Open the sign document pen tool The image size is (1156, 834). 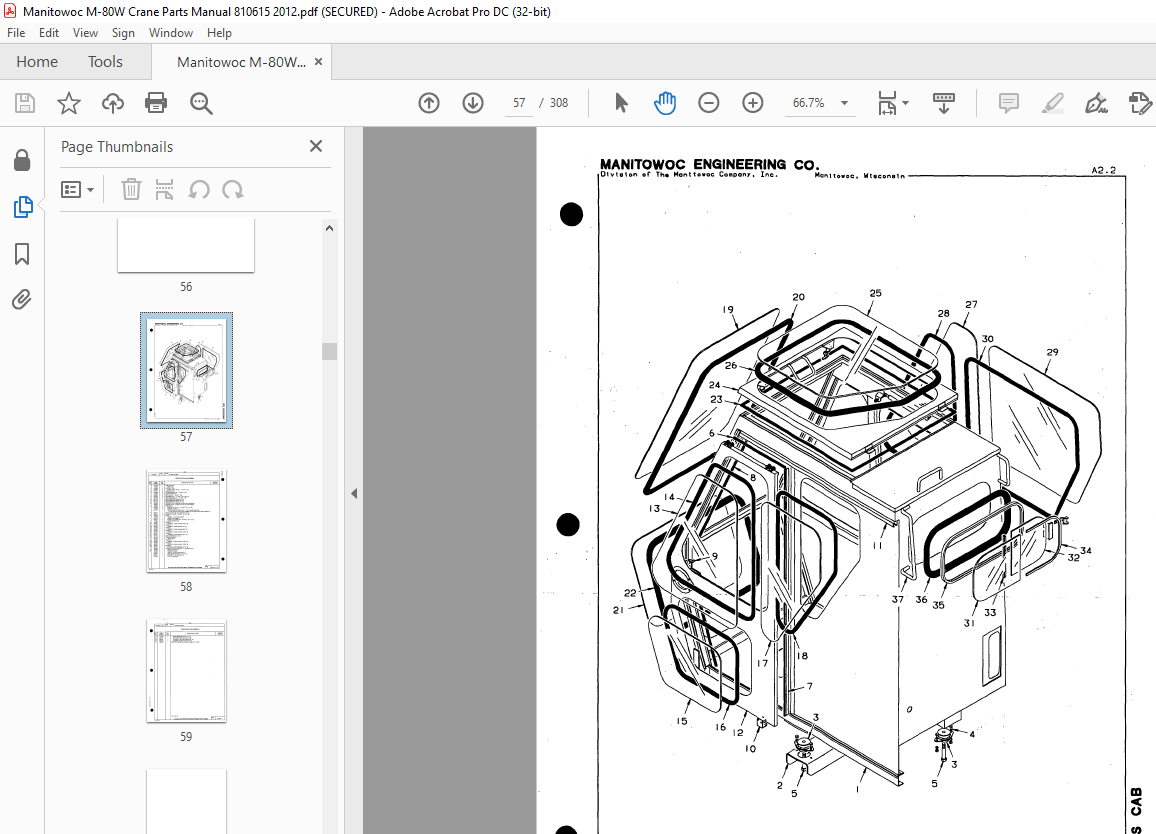[1096, 103]
